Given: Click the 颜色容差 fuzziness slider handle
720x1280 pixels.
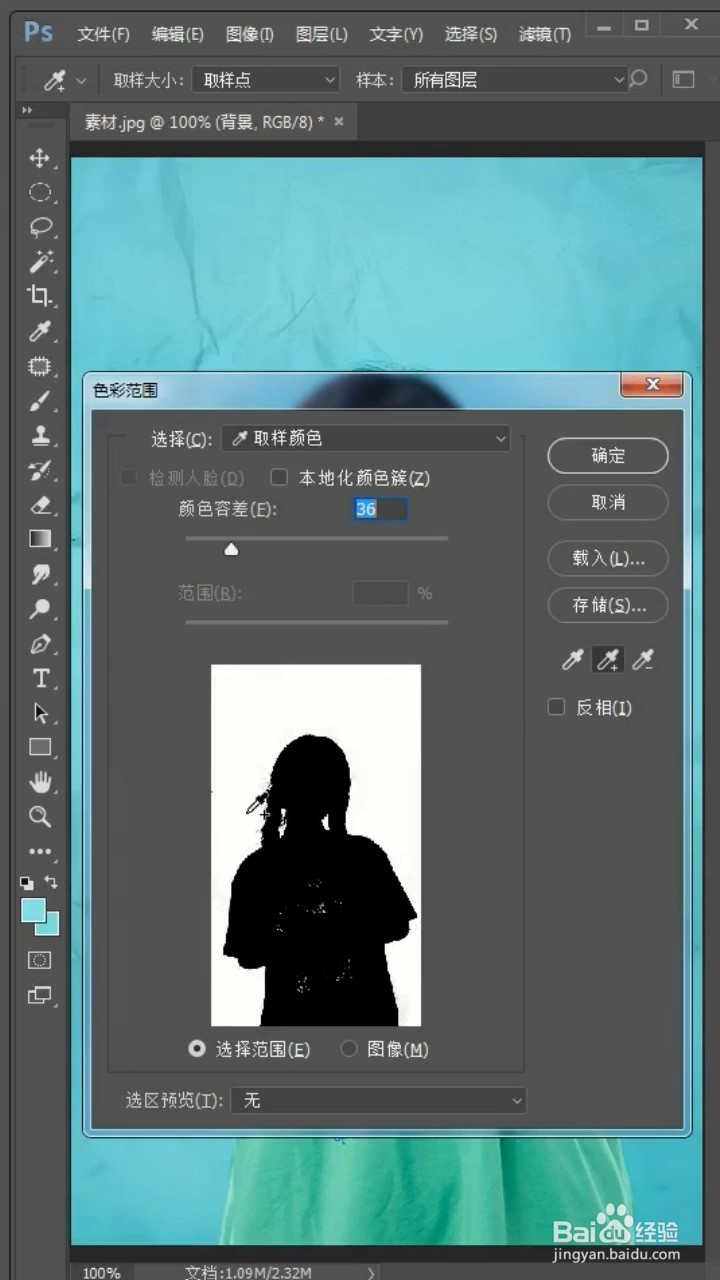Looking at the screenshot, I should pos(231,549).
